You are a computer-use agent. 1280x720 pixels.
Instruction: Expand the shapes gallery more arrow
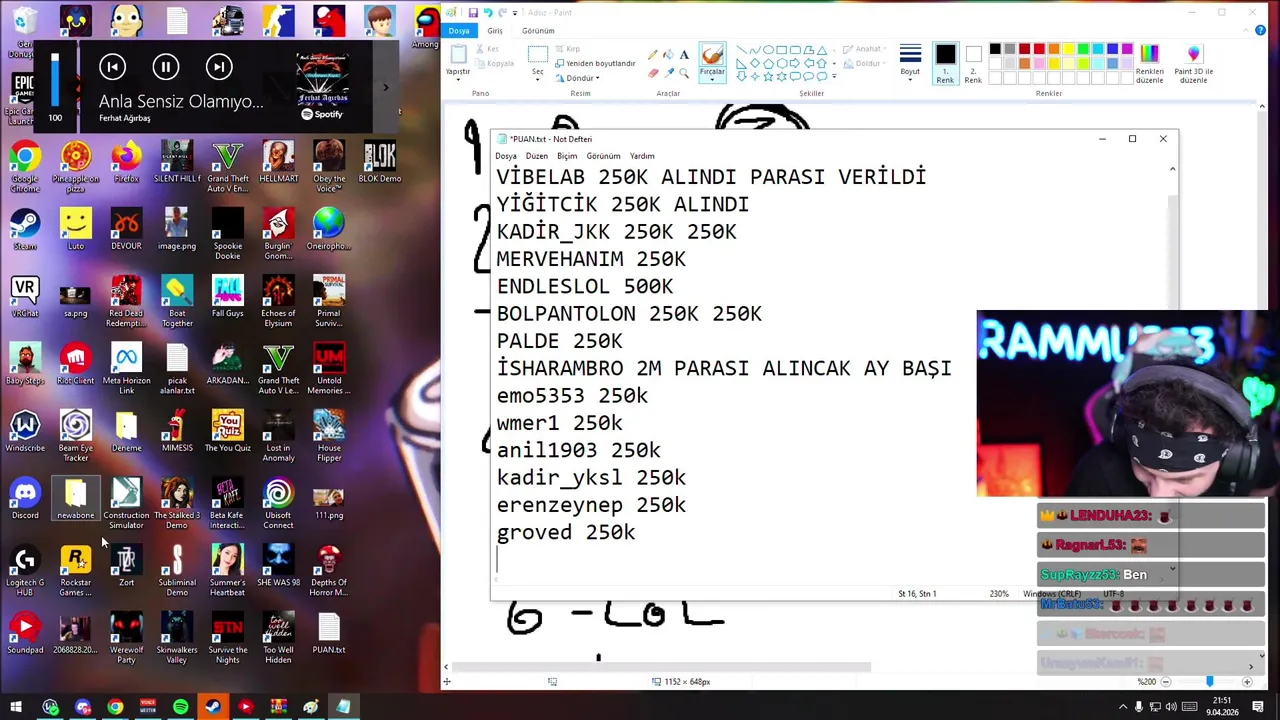(x=834, y=76)
